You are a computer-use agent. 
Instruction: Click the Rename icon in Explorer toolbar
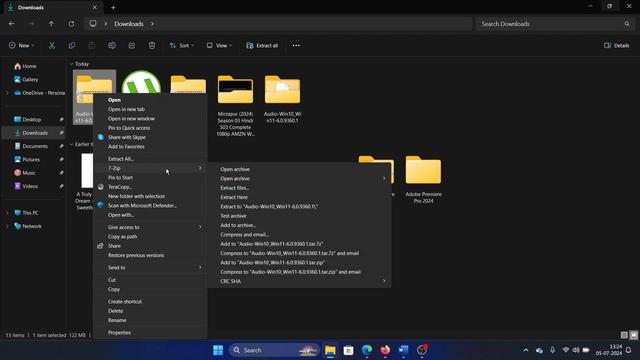112,45
